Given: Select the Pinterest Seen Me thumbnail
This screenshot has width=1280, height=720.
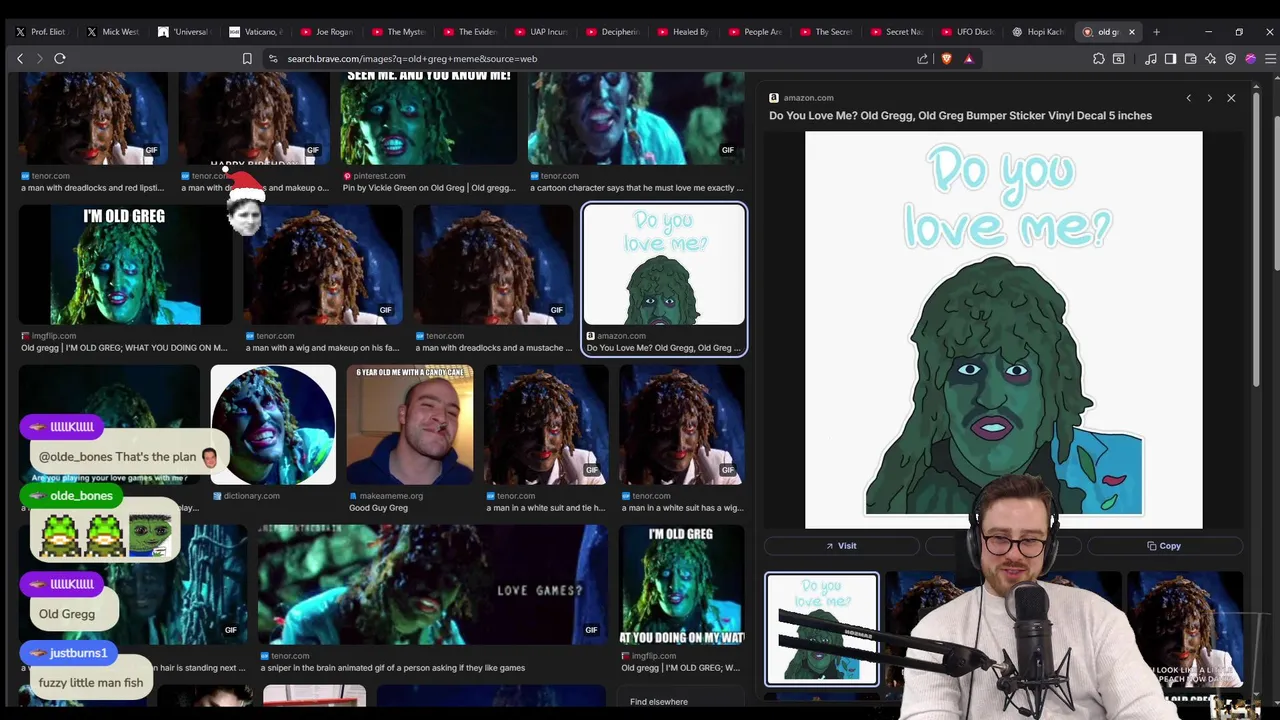Looking at the screenshot, I should pos(429,118).
